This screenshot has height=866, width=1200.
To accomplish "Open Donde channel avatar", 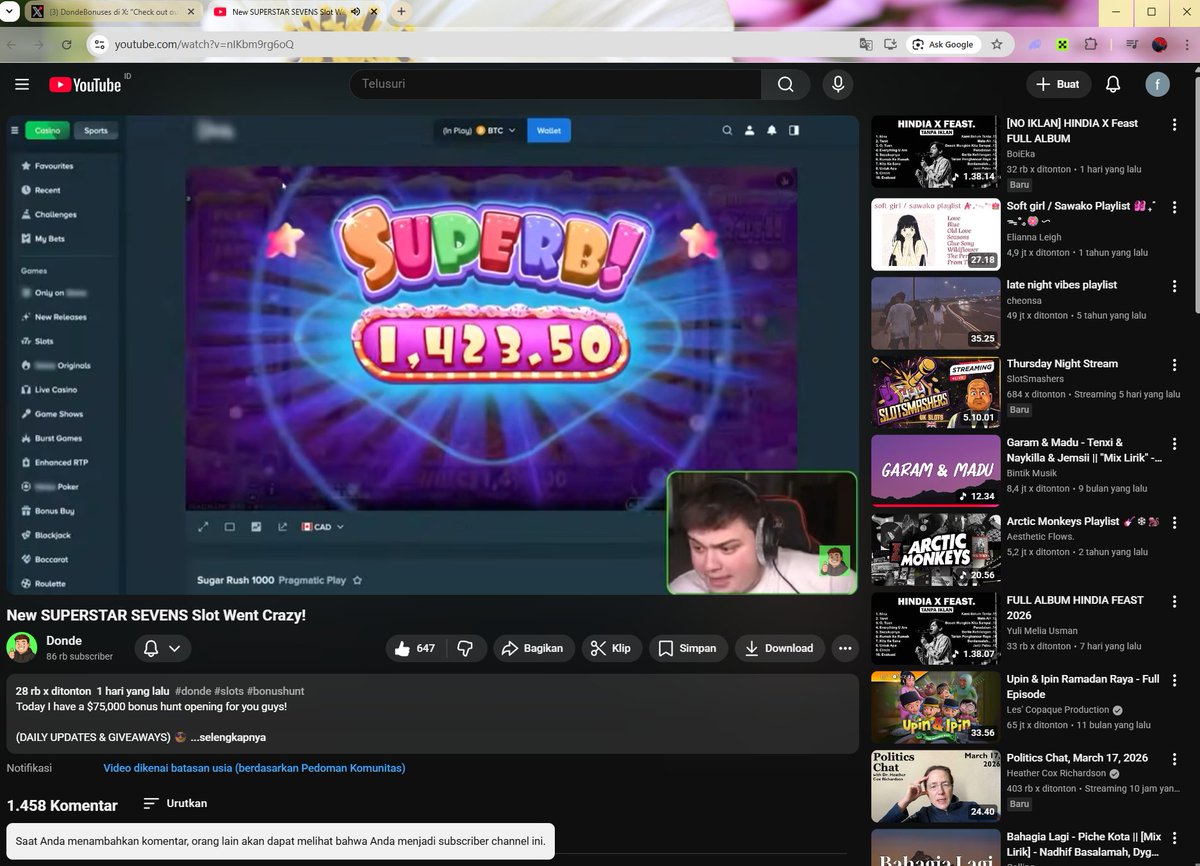I will point(22,647).
